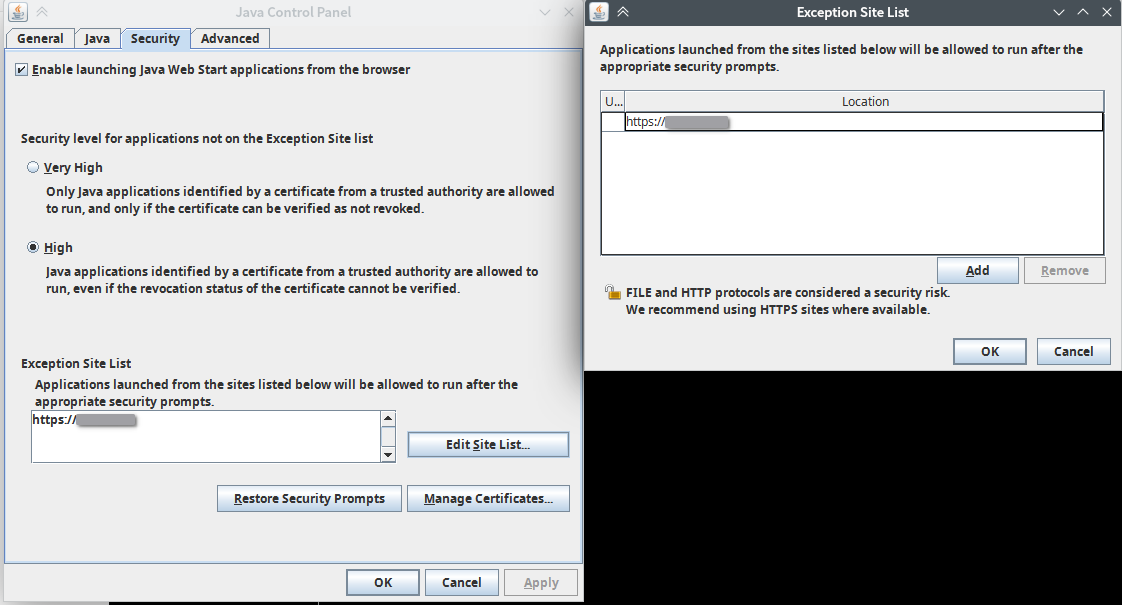
Task: Minimize the Exception Site List window
Action: [x=1059, y=12]
